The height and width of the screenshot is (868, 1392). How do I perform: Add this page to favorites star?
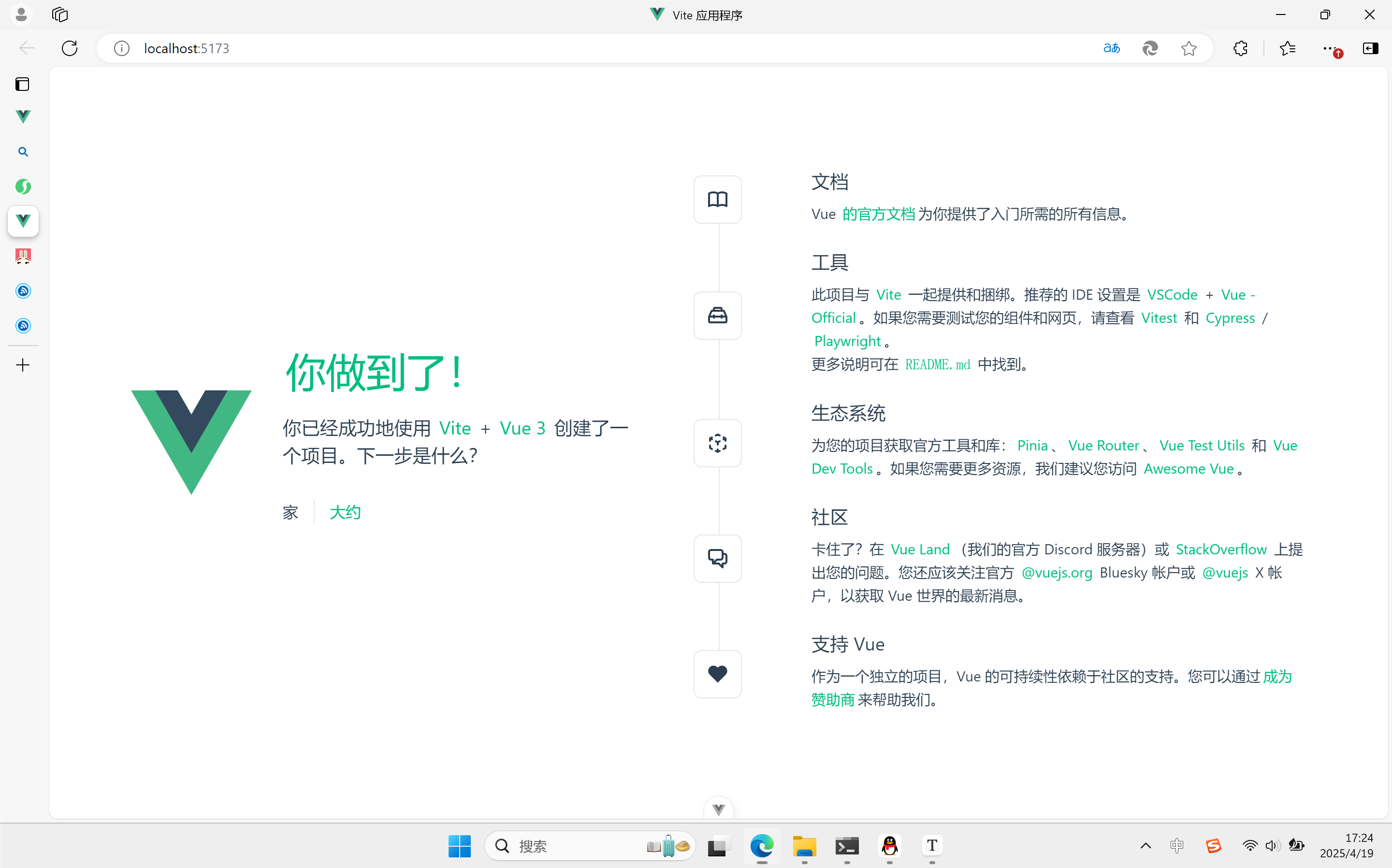coord(1189,48)
